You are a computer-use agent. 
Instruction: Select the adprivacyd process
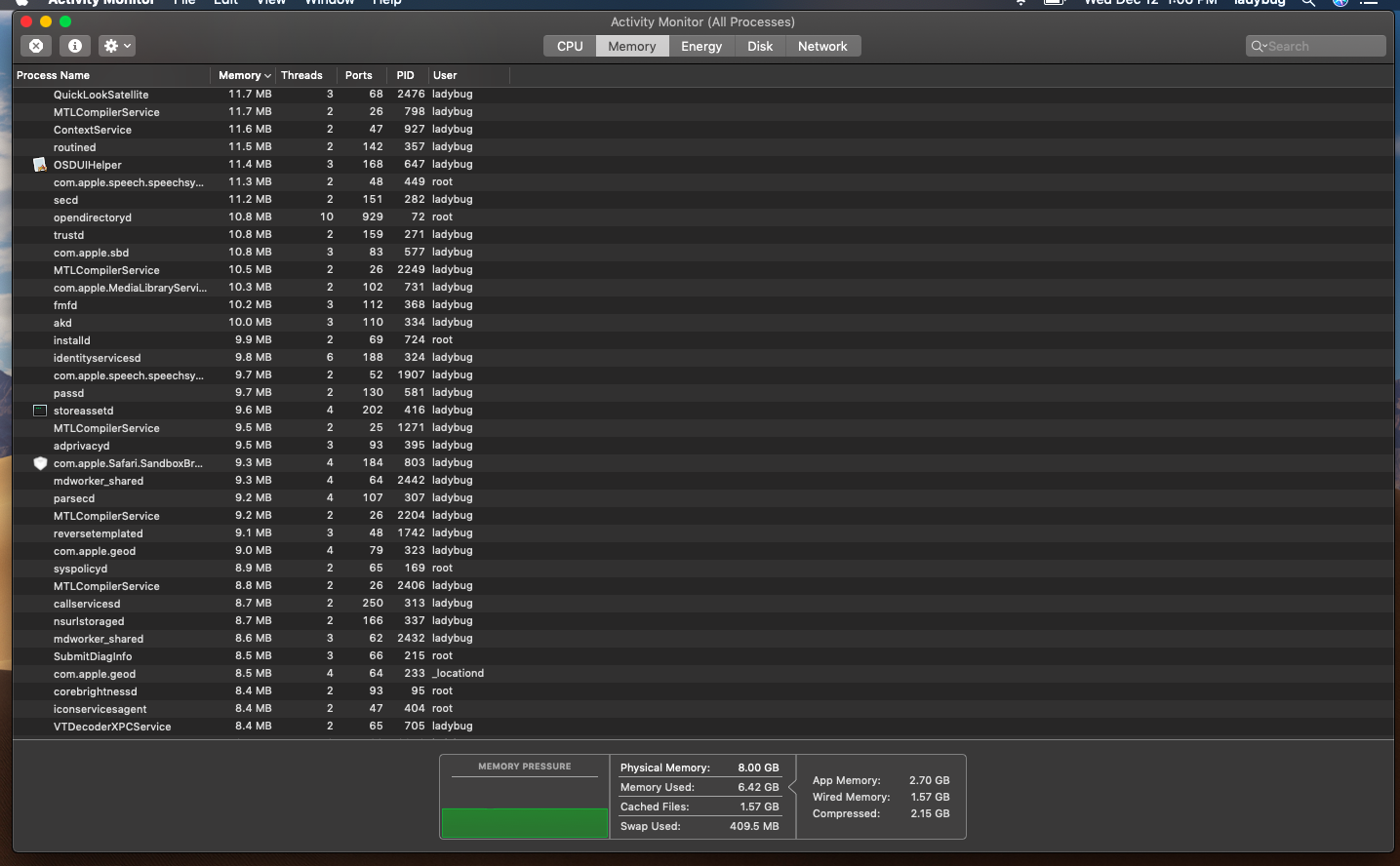click(702, 446)
